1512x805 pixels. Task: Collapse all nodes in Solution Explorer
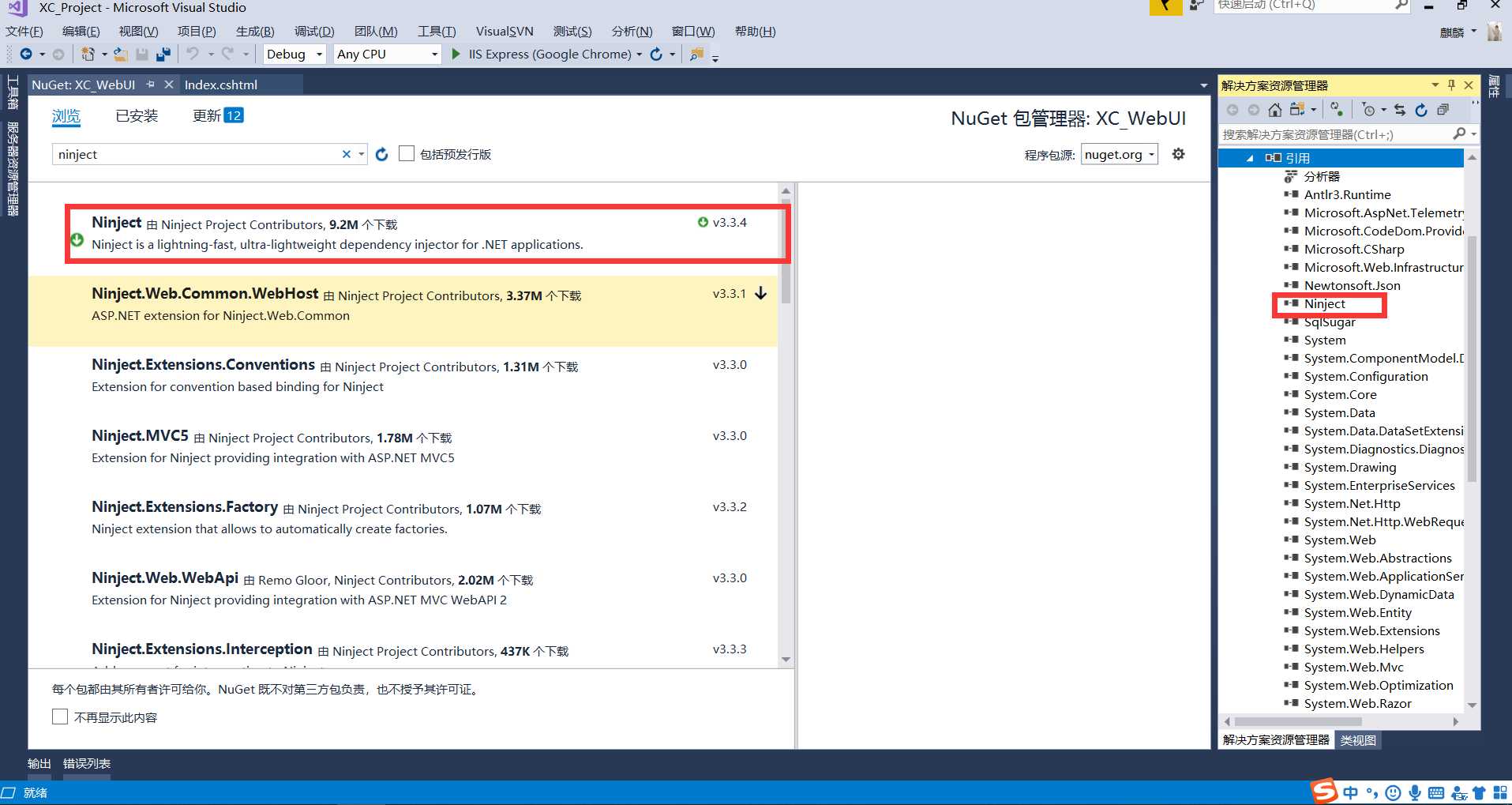coord(1443,110)
